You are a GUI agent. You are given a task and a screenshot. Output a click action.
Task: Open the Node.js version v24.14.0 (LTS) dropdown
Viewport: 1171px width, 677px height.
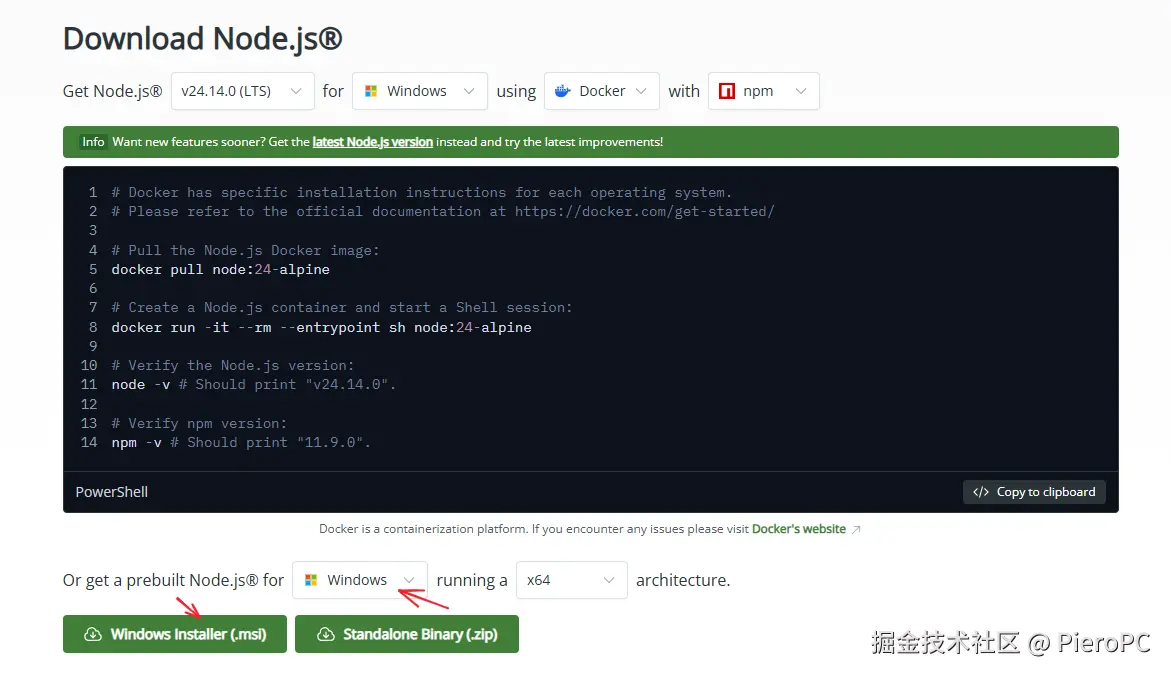tap(242, 91)
